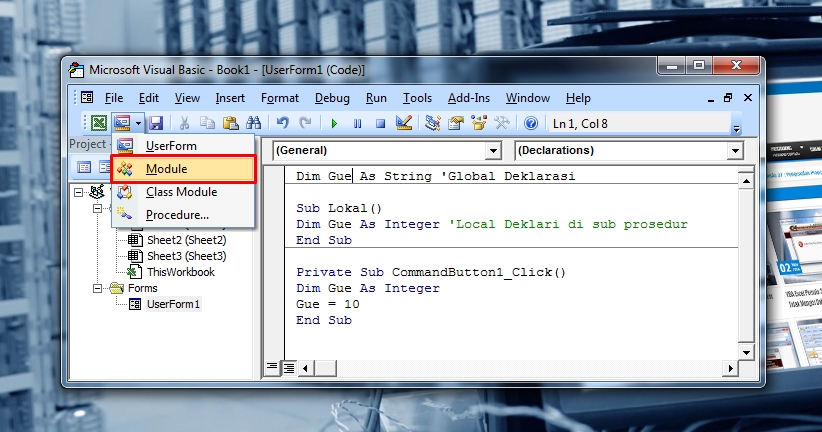
Task: Click the 'Gue = 10' code line
Action: 328,304
